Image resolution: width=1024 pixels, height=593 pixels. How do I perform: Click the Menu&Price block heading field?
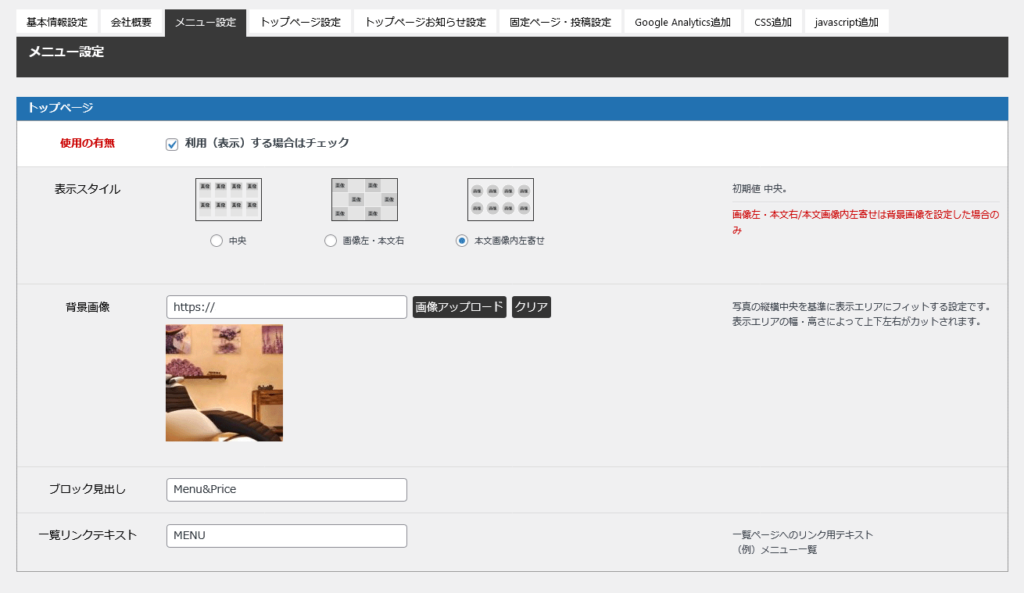click(286, 490)
